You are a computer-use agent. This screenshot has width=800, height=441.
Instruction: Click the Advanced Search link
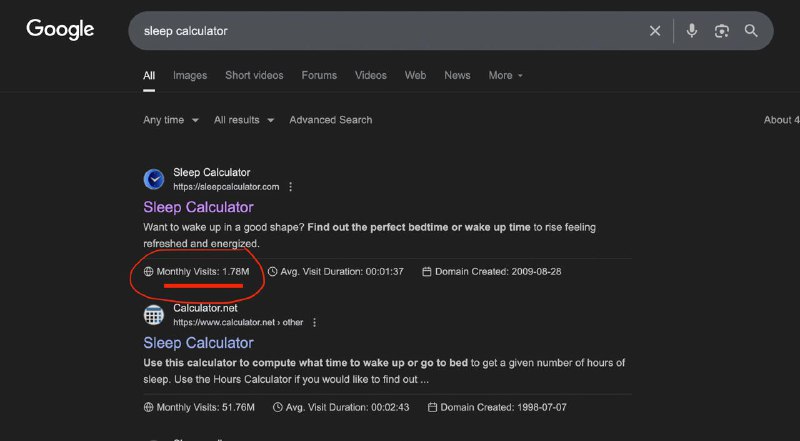[x=331, y=120]
